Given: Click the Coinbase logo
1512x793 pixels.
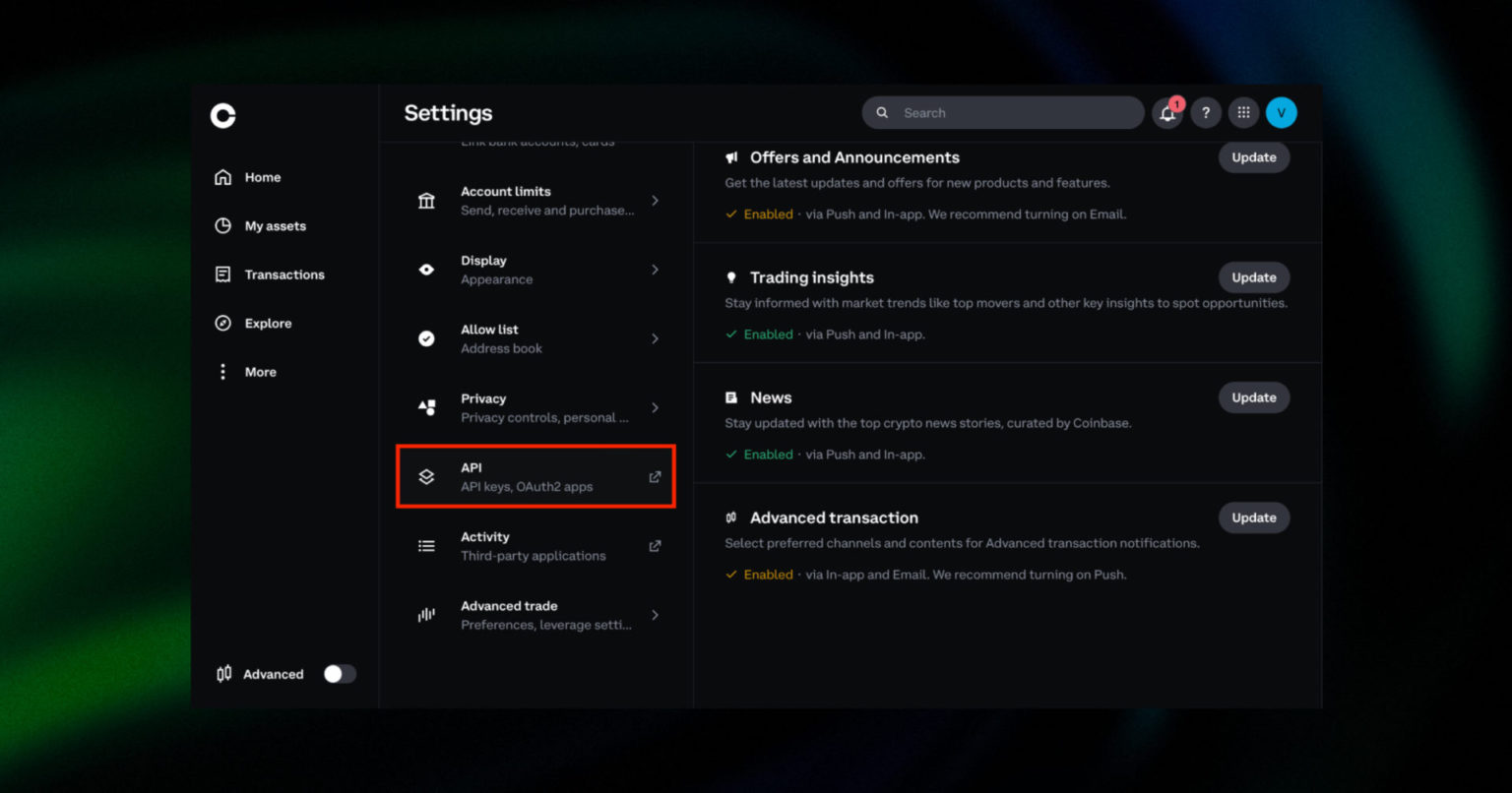Looking at the screenshot, I should click(223, 115).
